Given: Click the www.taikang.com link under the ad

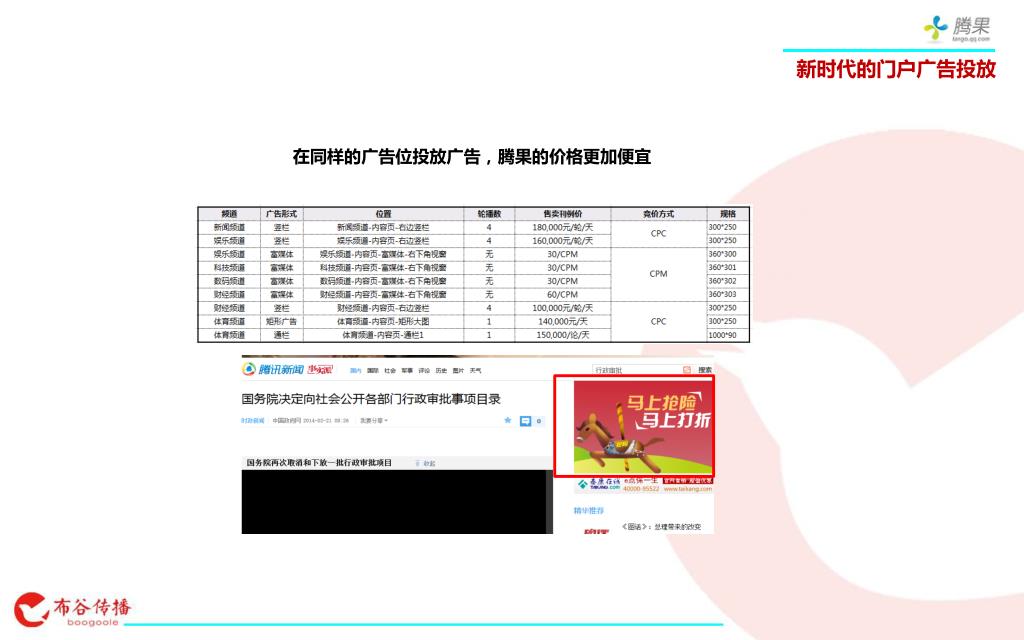Looking at the screenshot, I should (x=688, y=488).
